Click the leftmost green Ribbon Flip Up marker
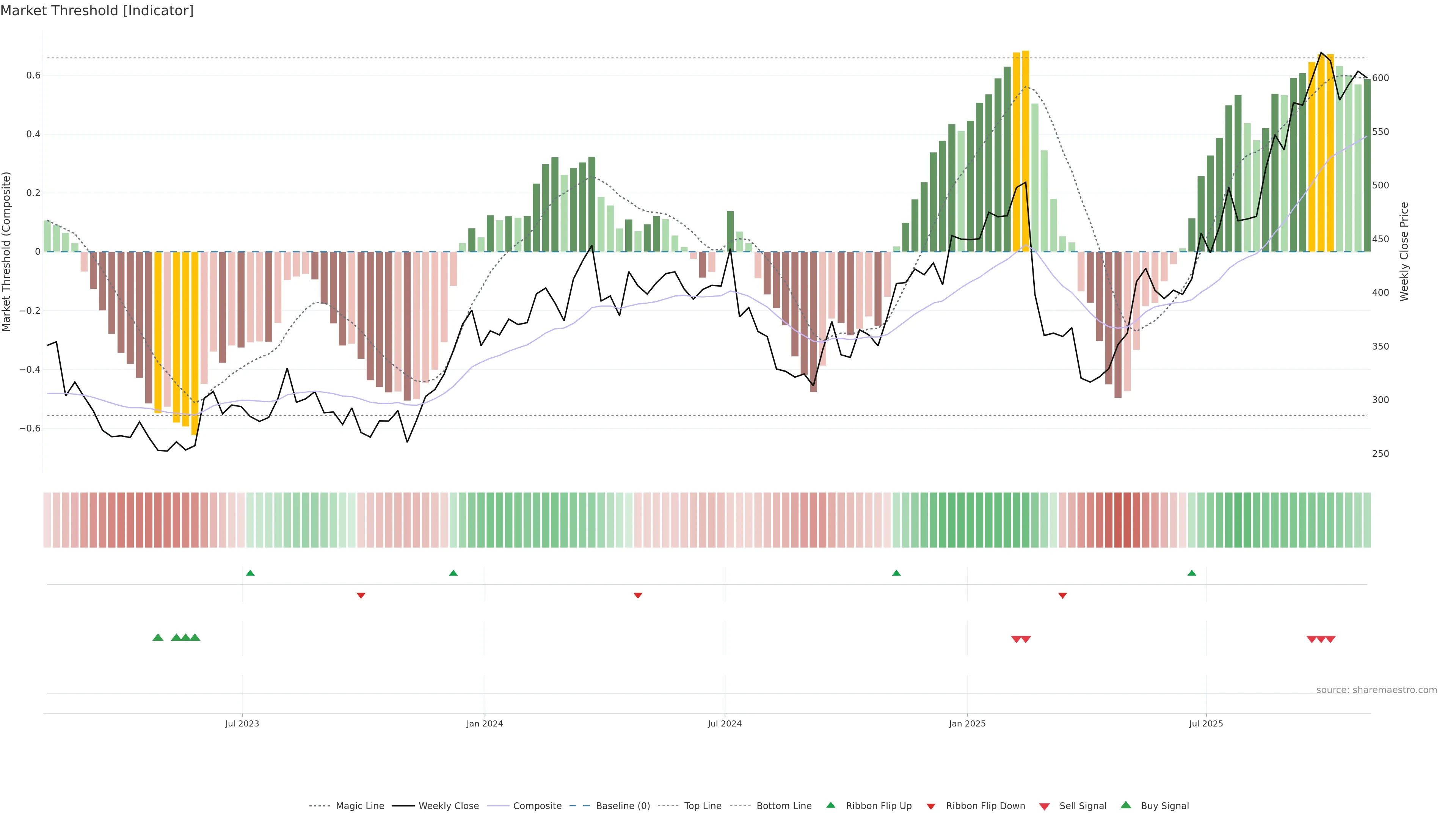1456x819 pixels. point(250,573)
